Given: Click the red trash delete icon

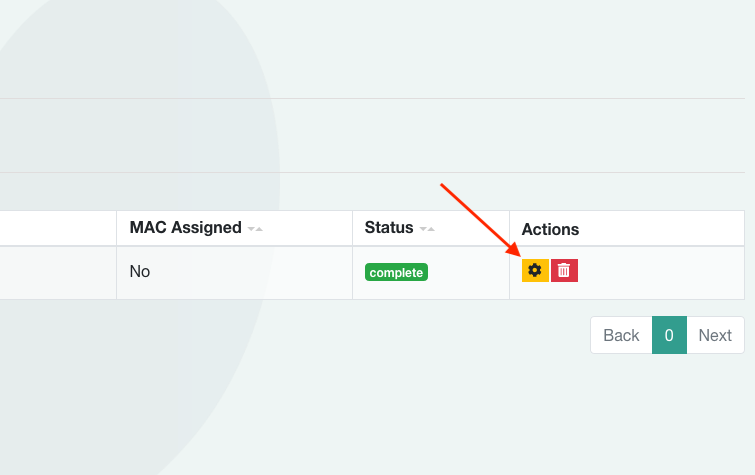Looking at the screenshot, I should point(564,270).
